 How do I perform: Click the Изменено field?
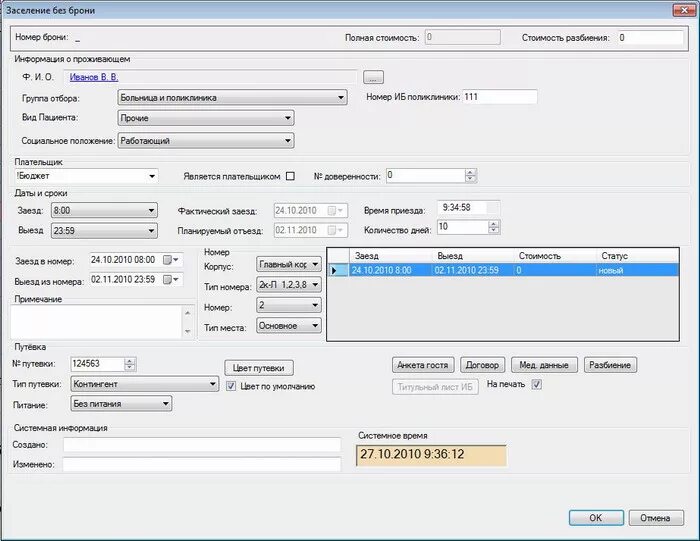coord(202,464)
